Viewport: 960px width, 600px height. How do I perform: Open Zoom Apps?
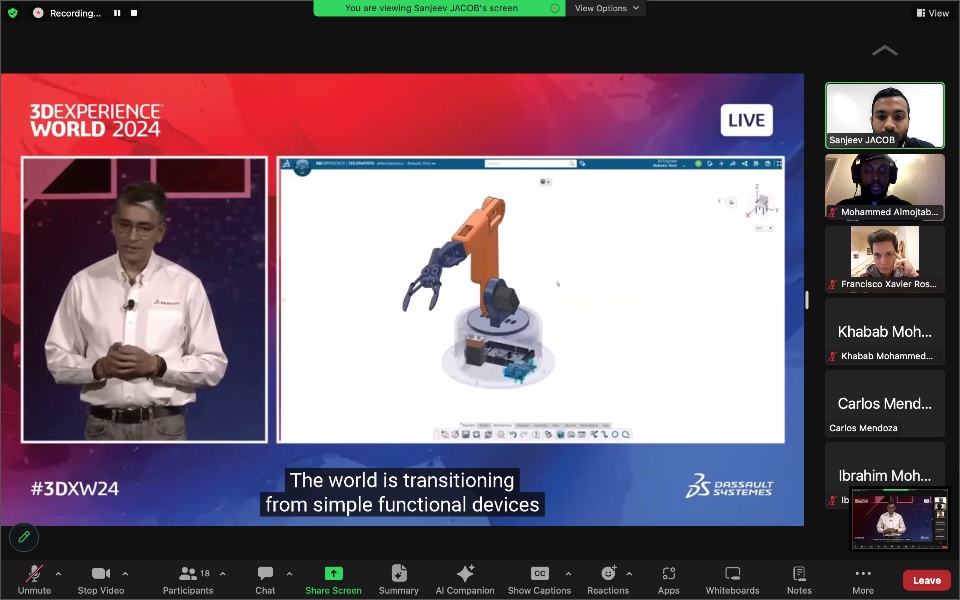click(x=669, y=579)
